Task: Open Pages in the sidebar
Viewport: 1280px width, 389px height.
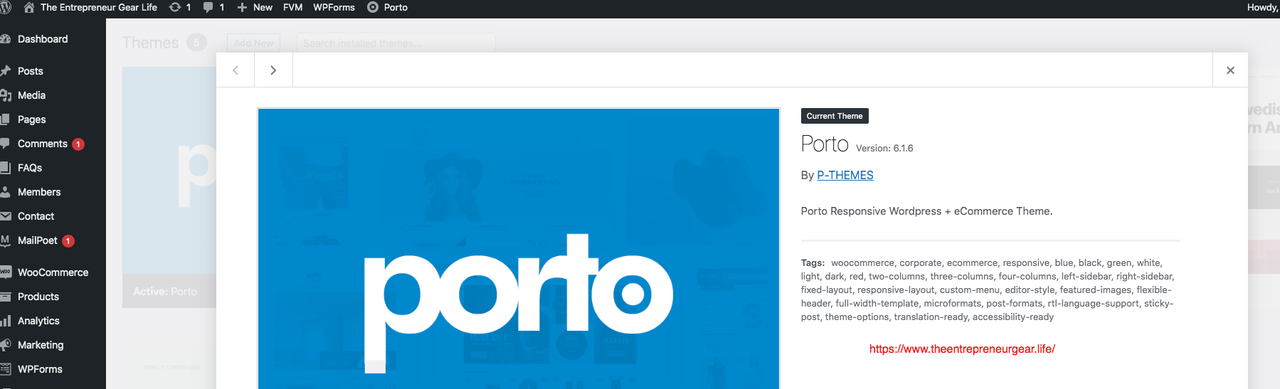Action: click(32, 119)
